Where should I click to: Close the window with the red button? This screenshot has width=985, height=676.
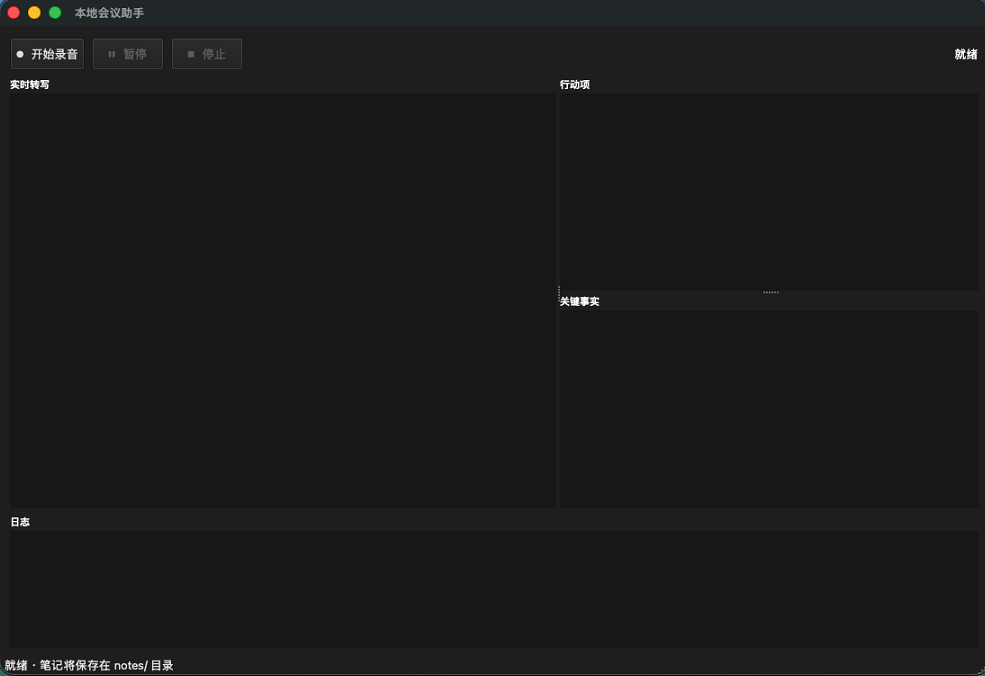(x=13, y=13)
